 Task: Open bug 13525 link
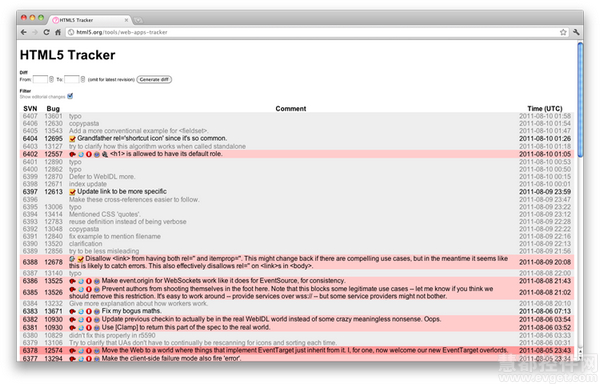click(x=53, y=281)
